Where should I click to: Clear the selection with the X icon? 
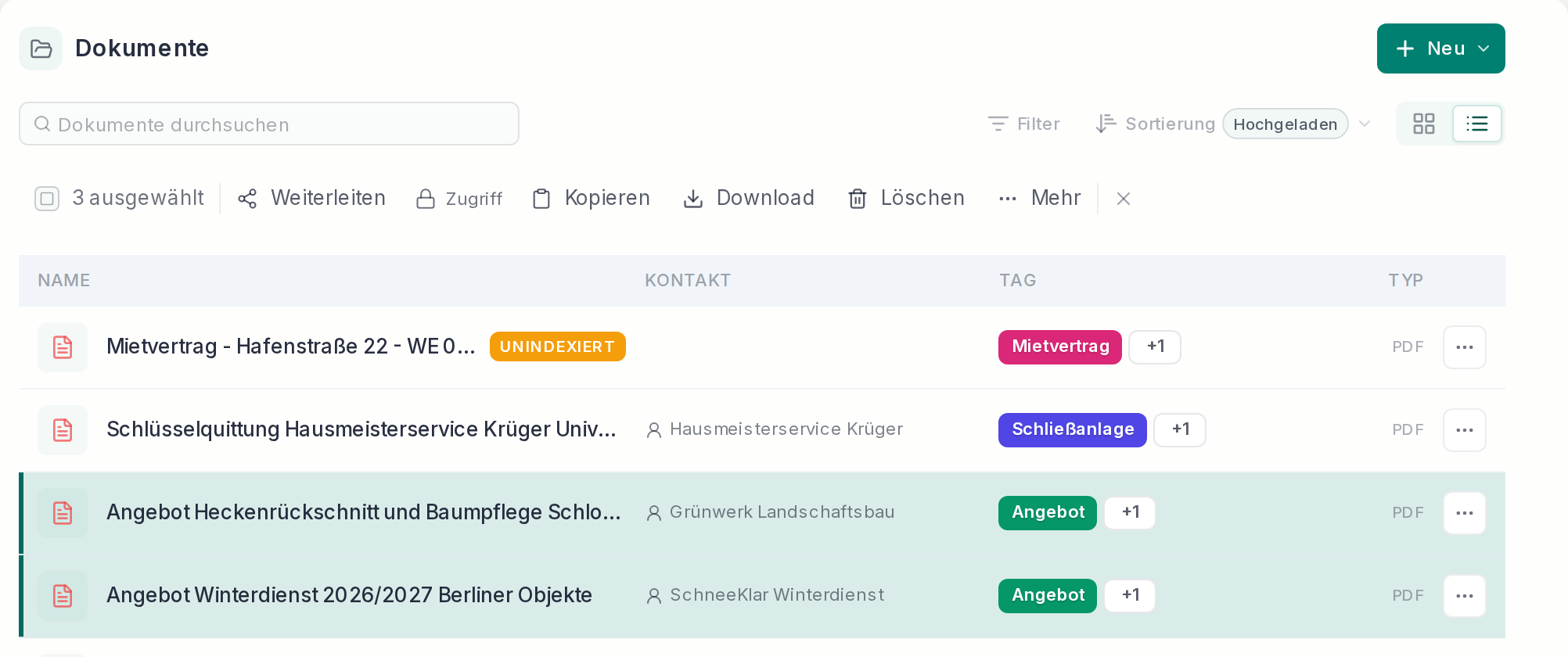click(x=1124, y=199)
